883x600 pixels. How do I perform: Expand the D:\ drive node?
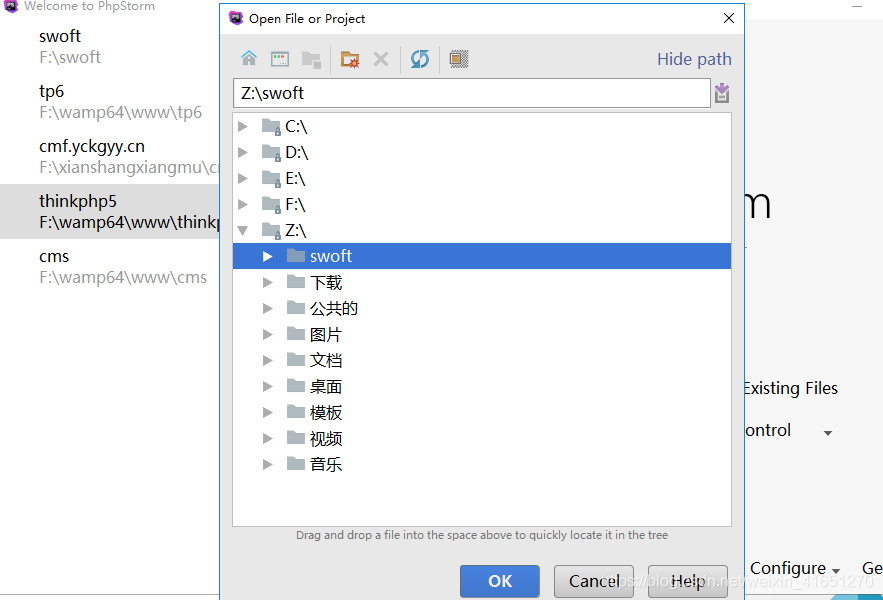click(x=243, y=152)
